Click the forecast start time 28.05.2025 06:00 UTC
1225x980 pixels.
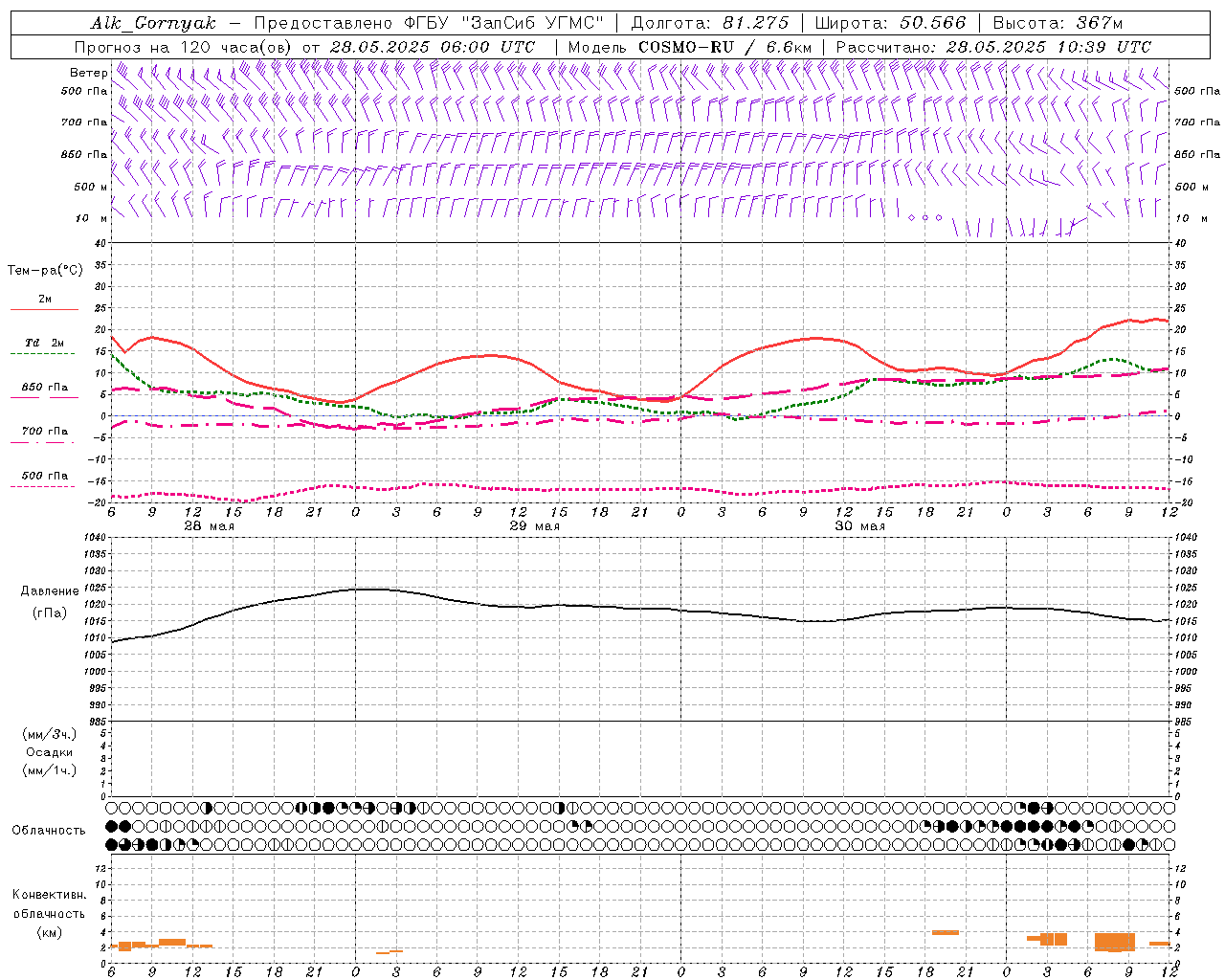pyautogui.click(x=433, y=47)
